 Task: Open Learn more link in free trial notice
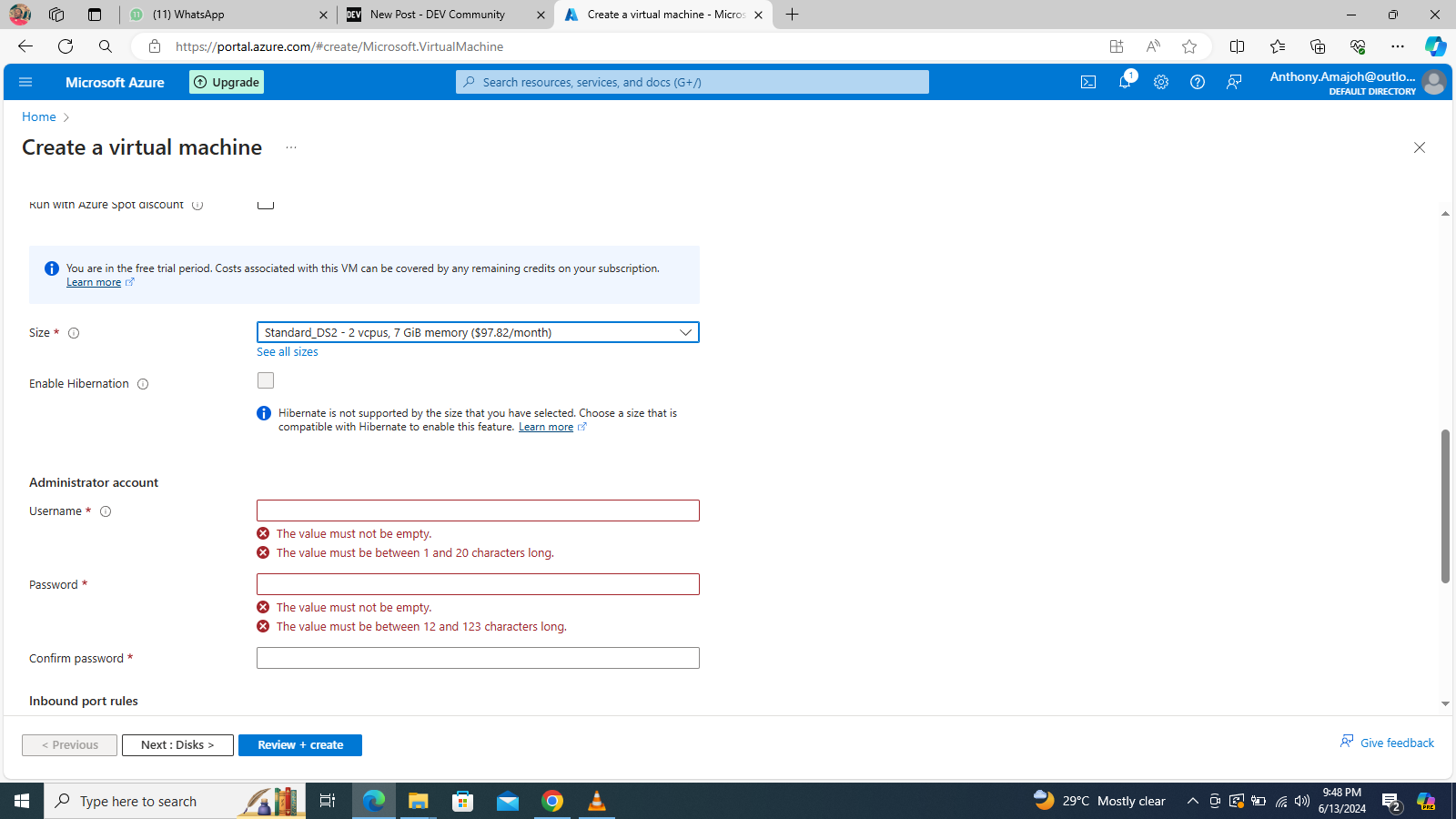(94, 282)
